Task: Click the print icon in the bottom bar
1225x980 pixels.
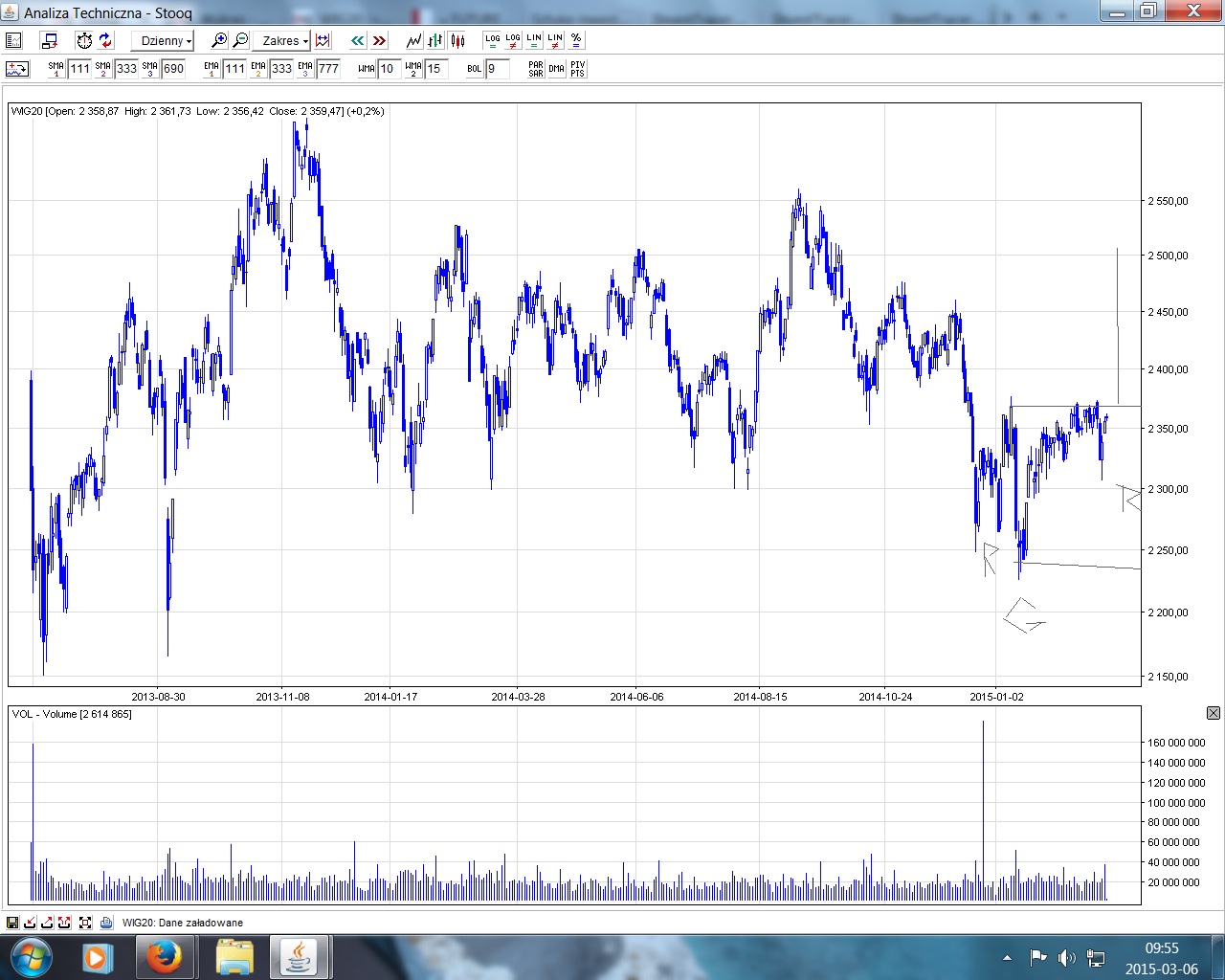Action: point(106,923)
